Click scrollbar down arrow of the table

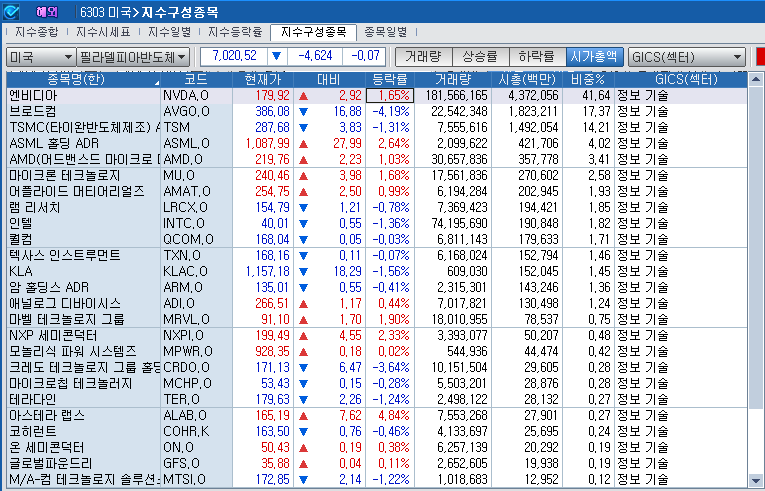(755, 480)
